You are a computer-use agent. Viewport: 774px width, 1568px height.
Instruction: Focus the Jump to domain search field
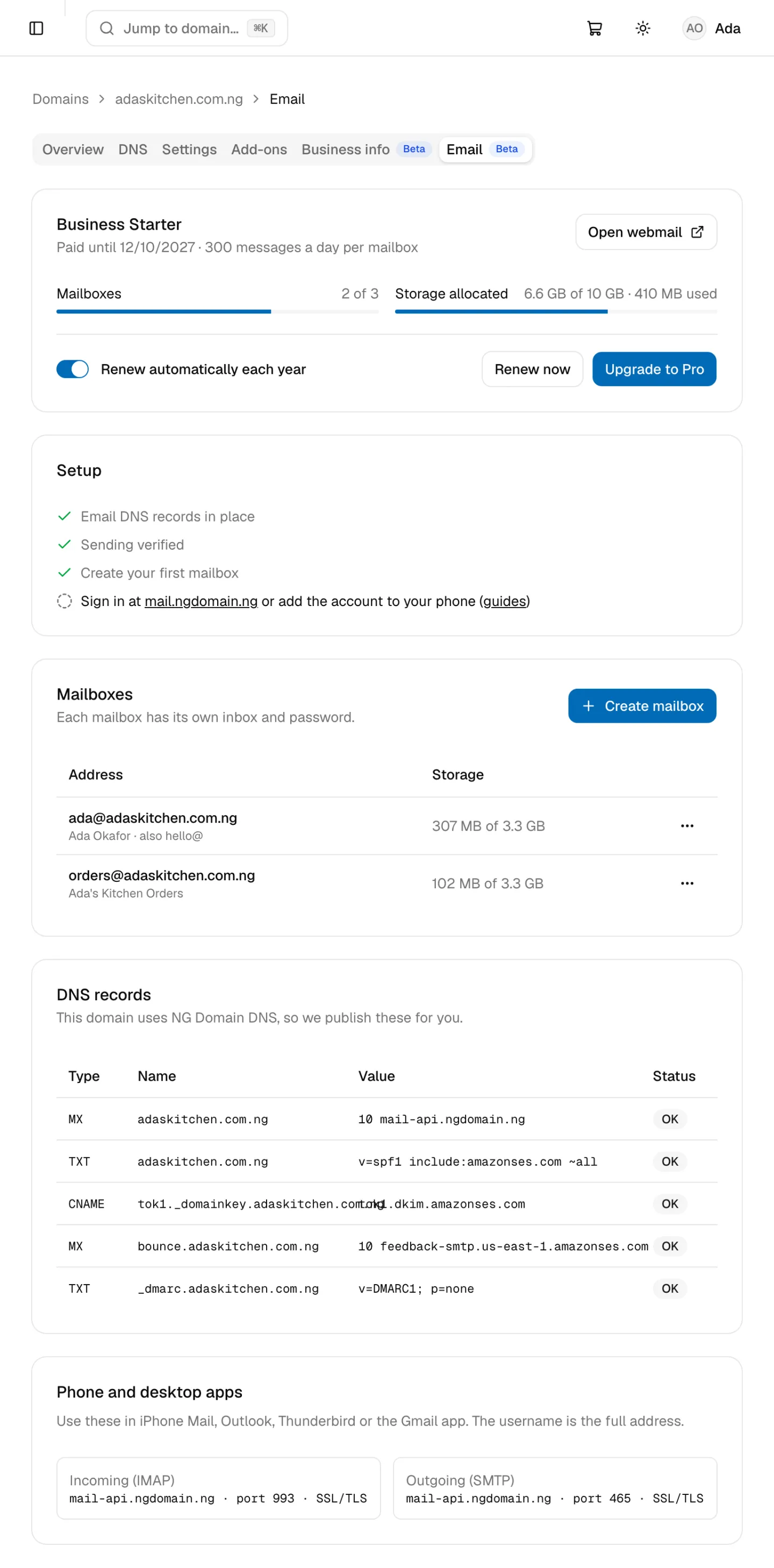pyautogui.click(x=187, y=28)
